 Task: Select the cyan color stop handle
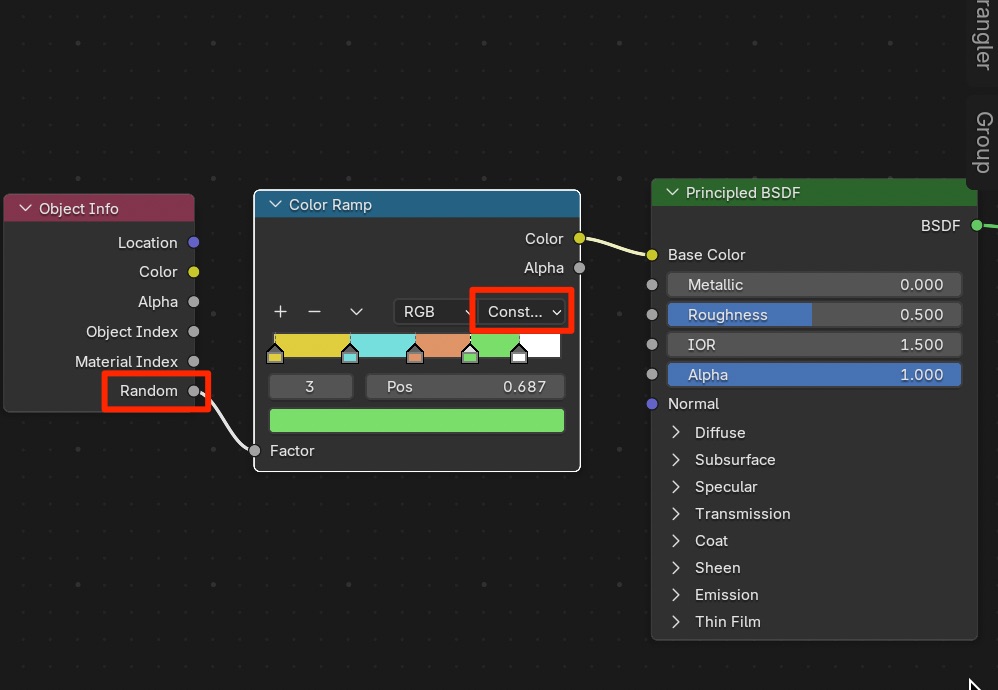pyautogui.click(x=350, y=354)
